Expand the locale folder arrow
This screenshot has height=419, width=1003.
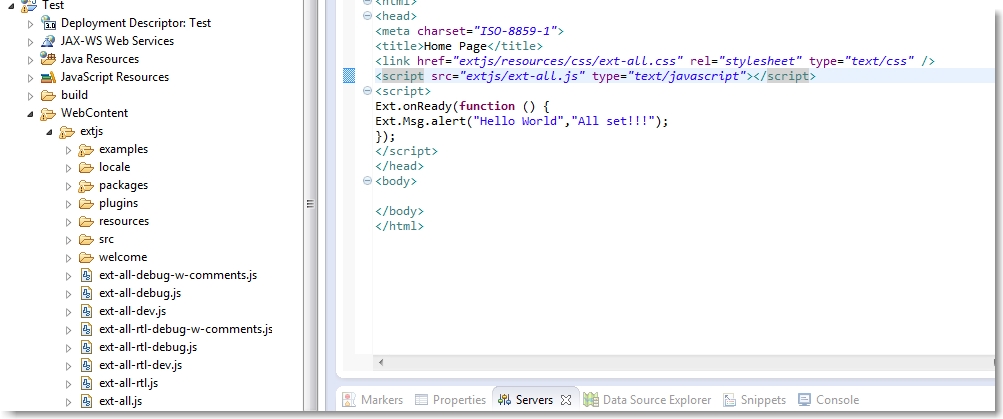point(69,168)
